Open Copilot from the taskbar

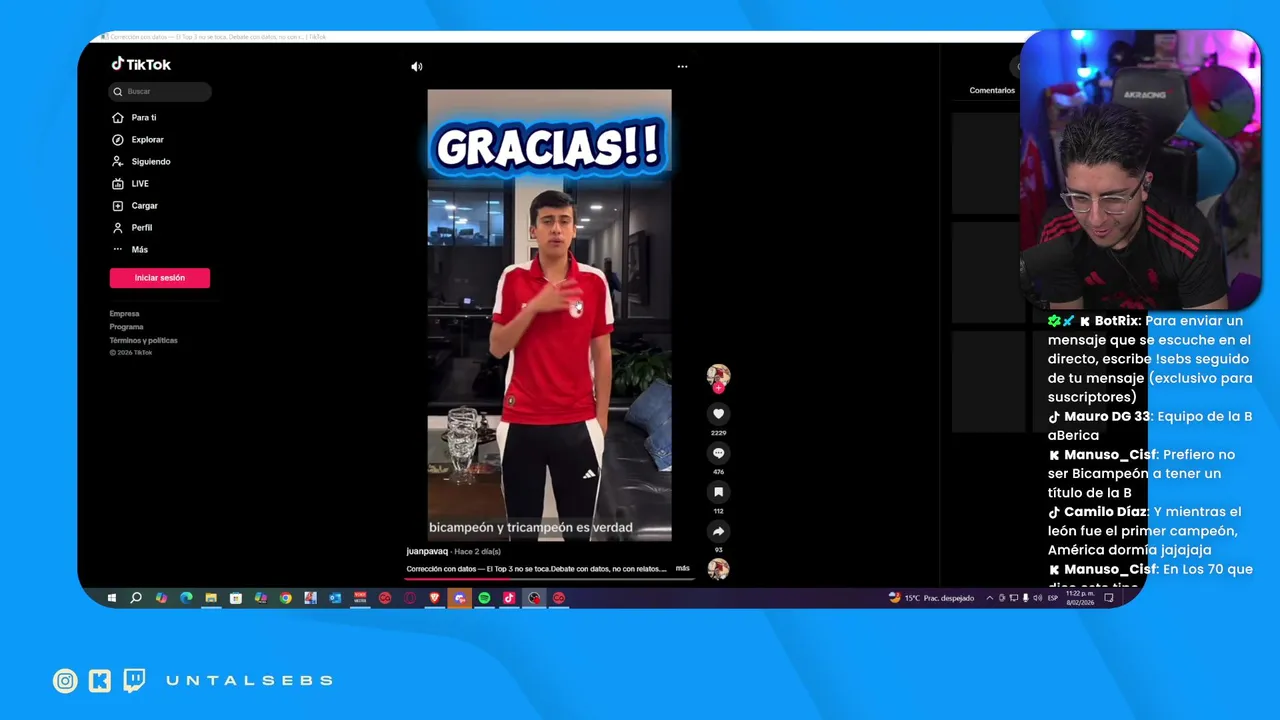click(161, 598)
